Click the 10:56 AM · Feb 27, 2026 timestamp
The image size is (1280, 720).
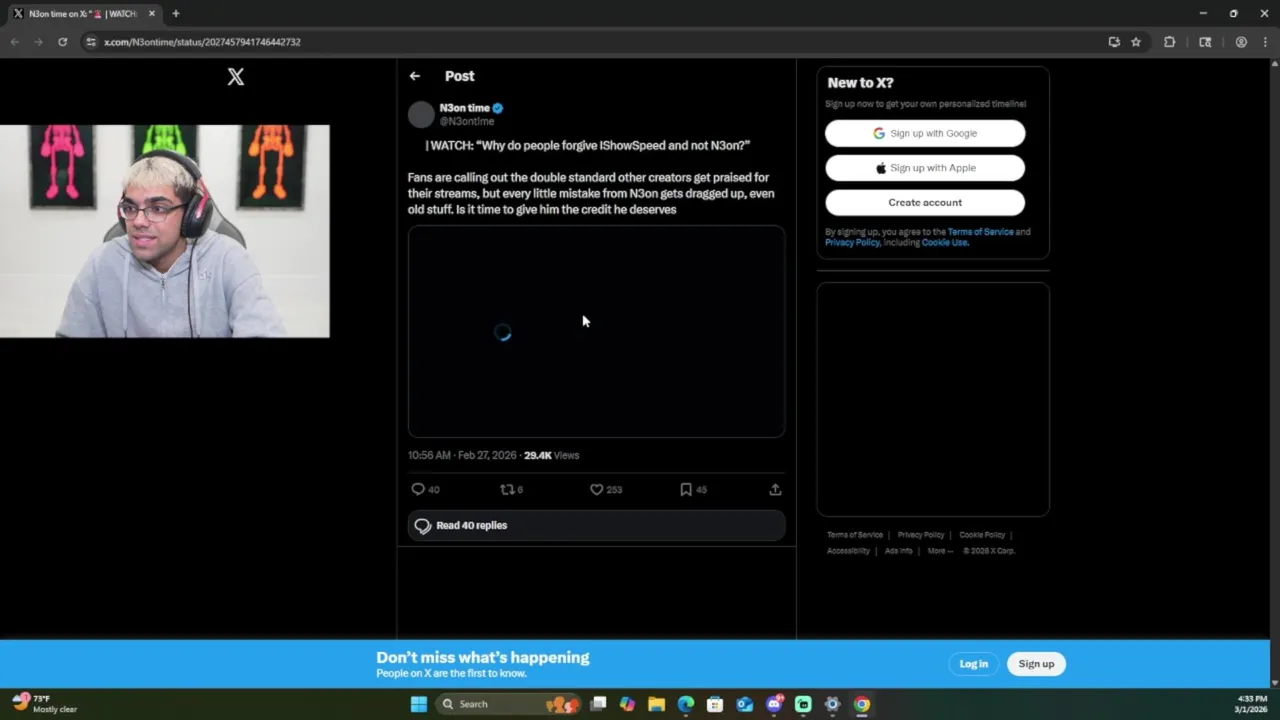(462, 455)
